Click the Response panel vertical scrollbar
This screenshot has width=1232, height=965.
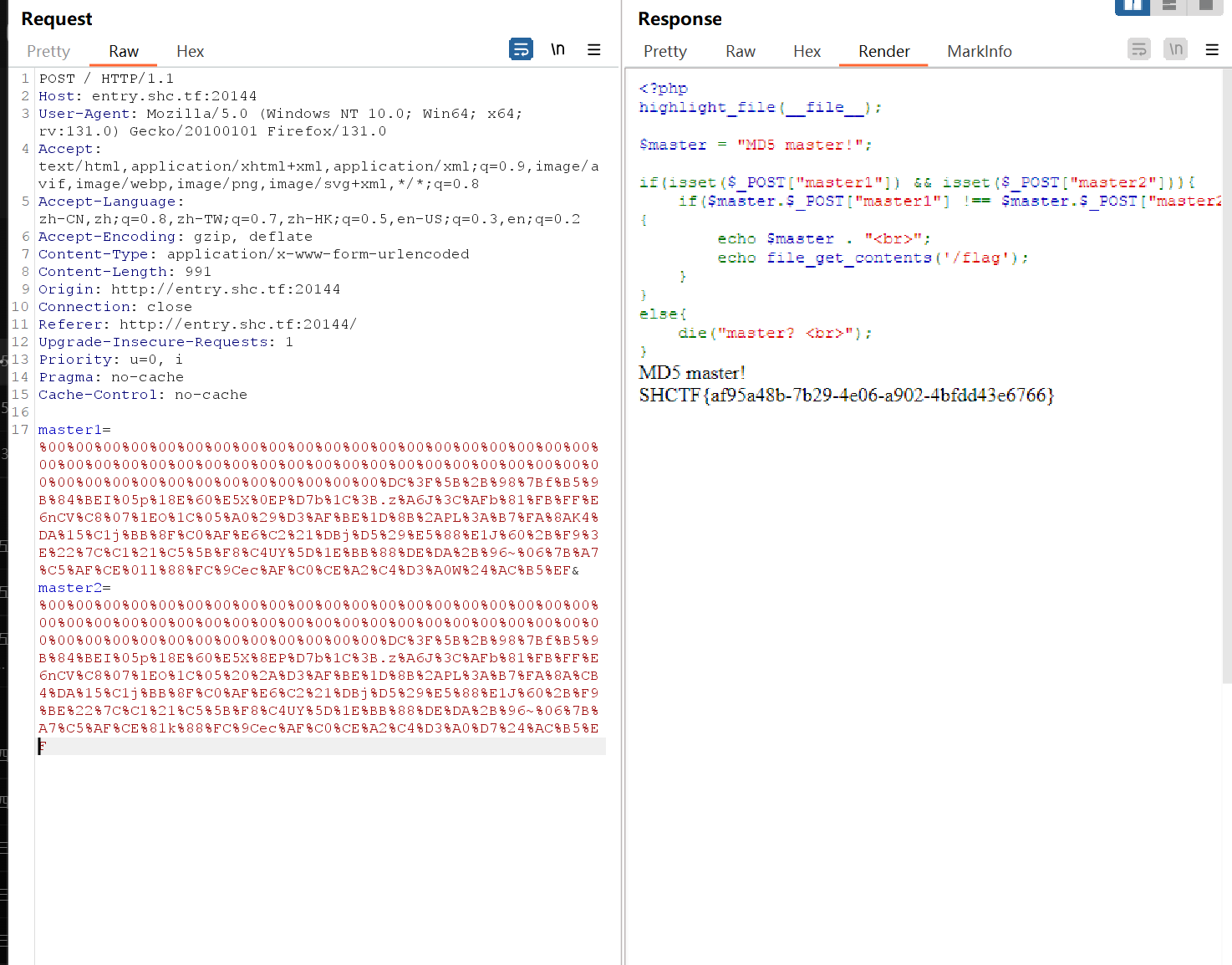tap(1226, 376)
